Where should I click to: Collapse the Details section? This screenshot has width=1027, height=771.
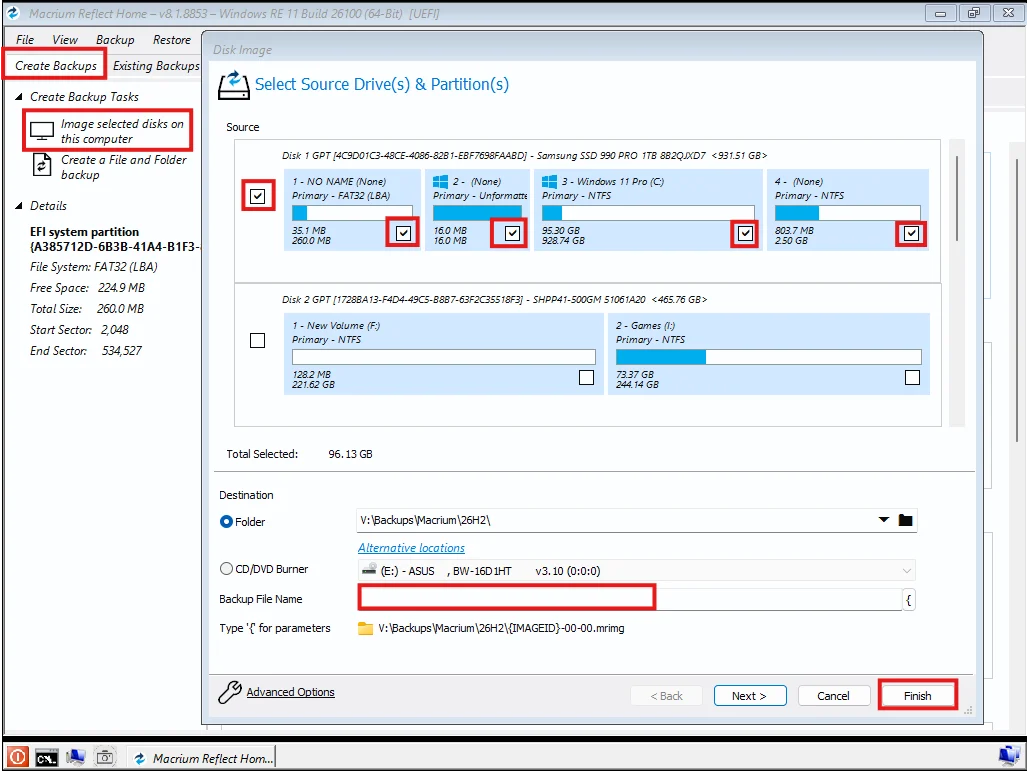(18, 206)
